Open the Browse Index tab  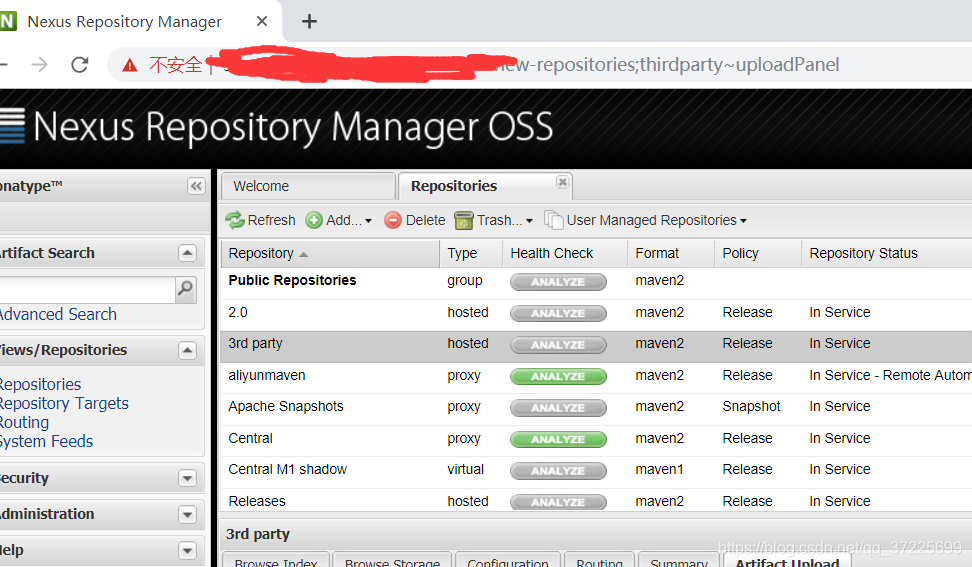(x=276, y=560)
